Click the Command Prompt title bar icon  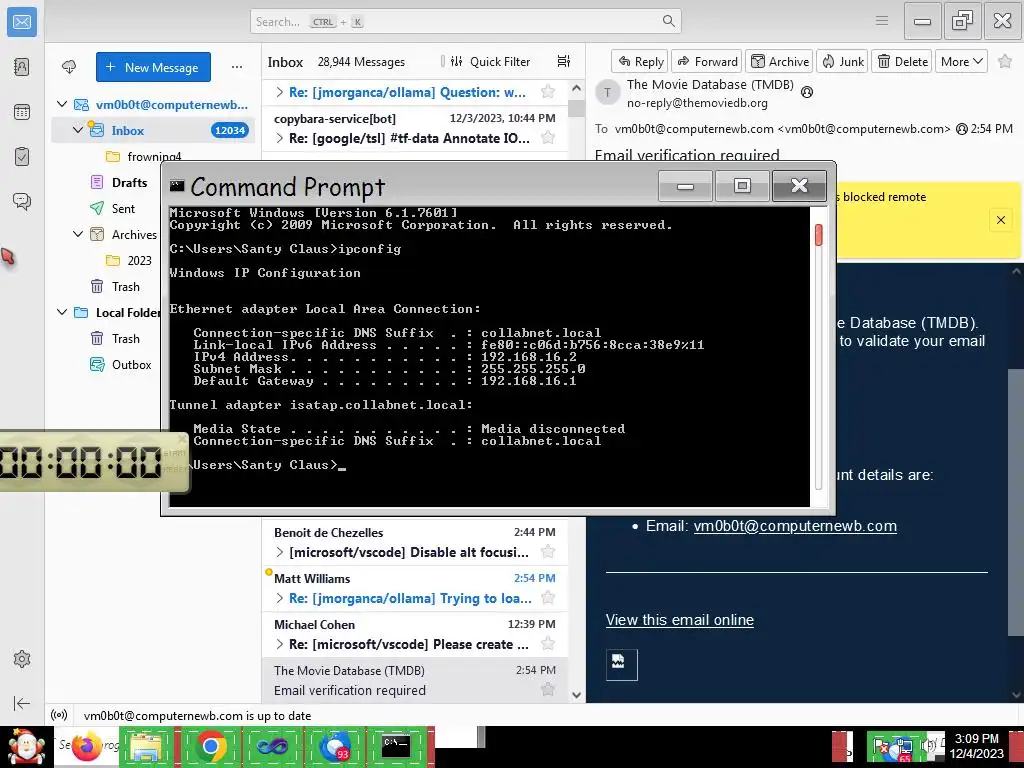[x=177, y=186]
